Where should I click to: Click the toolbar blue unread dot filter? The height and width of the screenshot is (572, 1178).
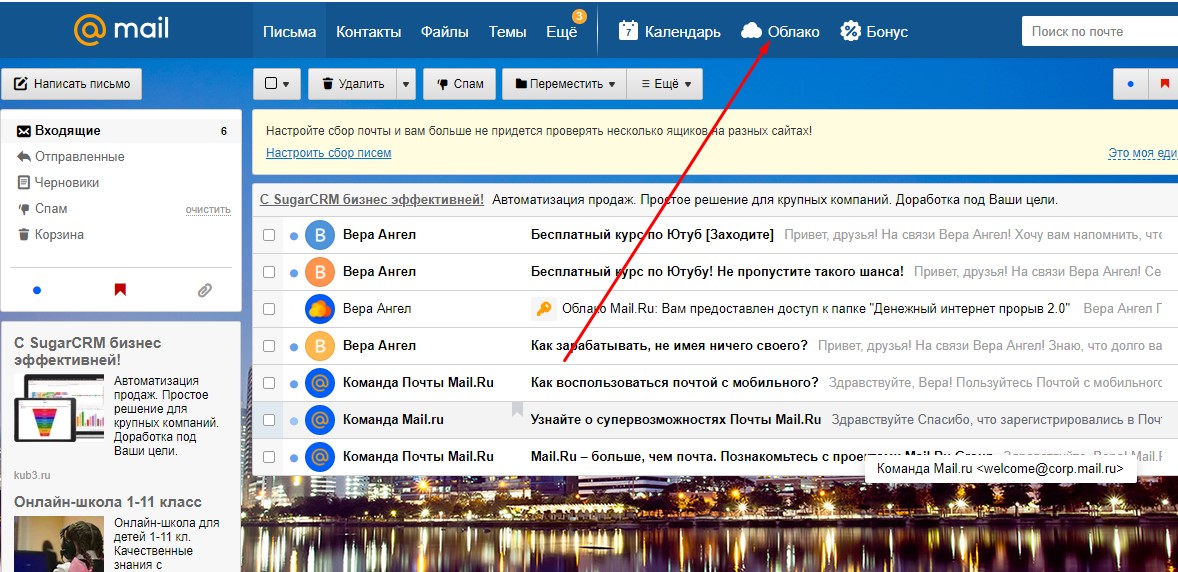[1130, 83]
